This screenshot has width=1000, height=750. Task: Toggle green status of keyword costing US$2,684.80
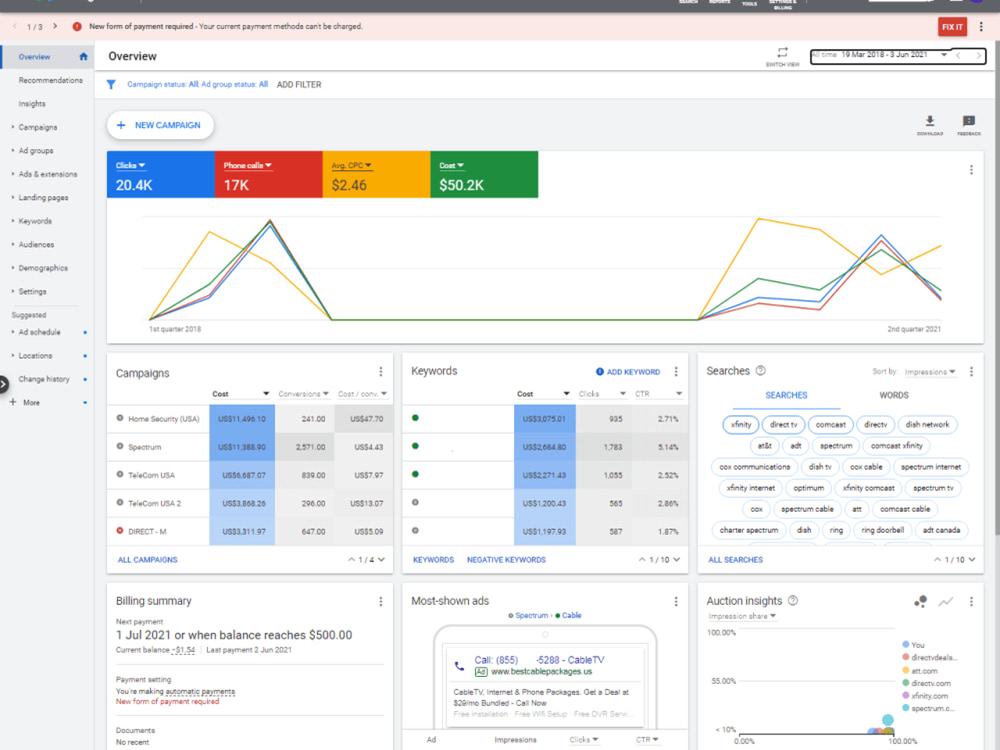(415, 446)
